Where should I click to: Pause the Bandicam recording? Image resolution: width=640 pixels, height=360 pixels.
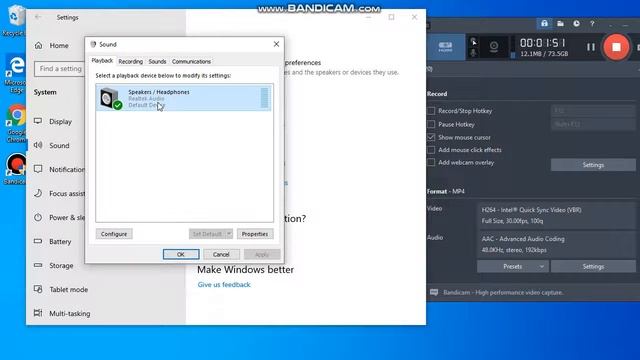(x=591, y=47)
